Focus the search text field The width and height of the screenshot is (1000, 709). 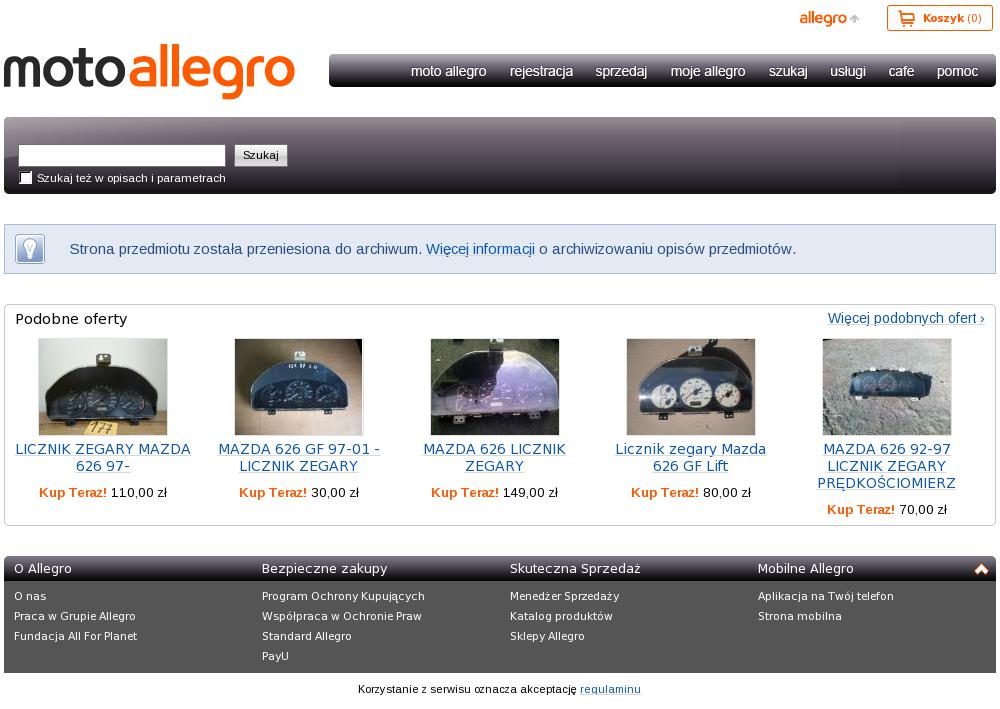coord(122,155)
